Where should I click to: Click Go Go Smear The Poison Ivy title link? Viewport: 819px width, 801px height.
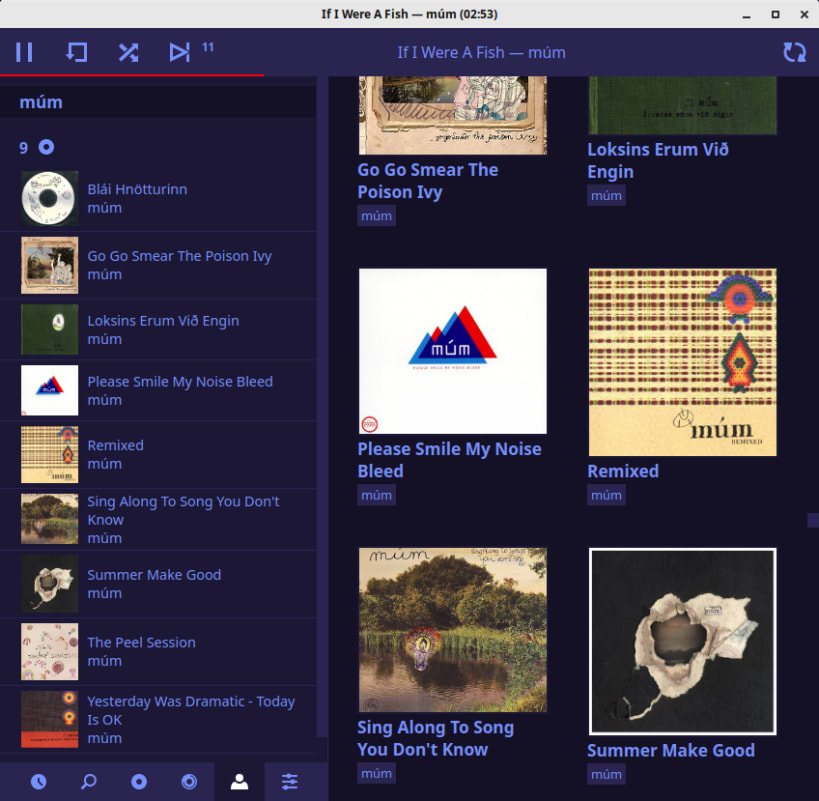(x=428, y=181)
